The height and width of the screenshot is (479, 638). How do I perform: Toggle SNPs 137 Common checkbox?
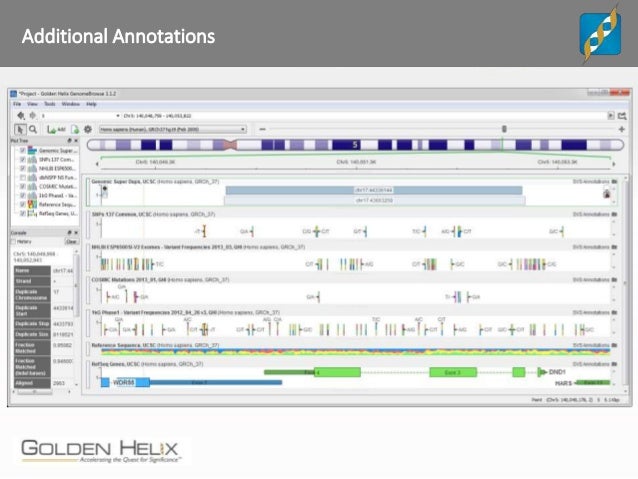click(x=23, y=160)
